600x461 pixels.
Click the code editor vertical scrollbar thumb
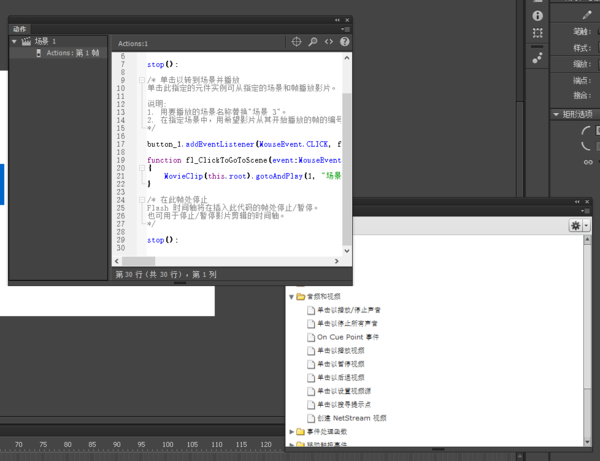[x=347, y=169]
